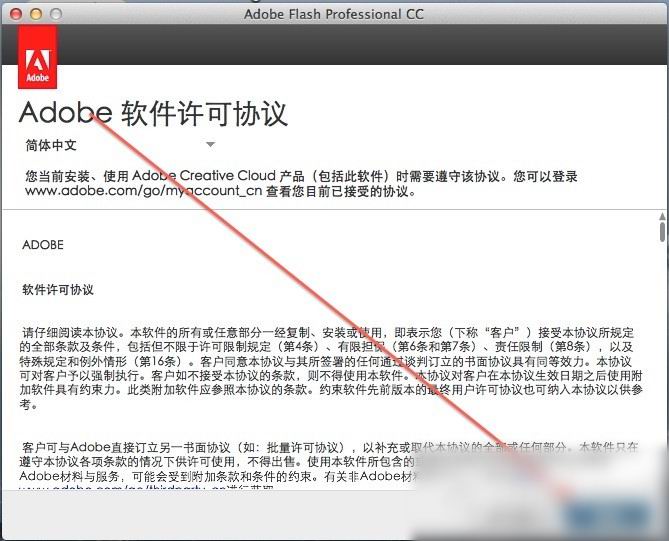Click the 'ADOBE' text in agreement
The image size is (669, 541).
(x=43, y=245)
